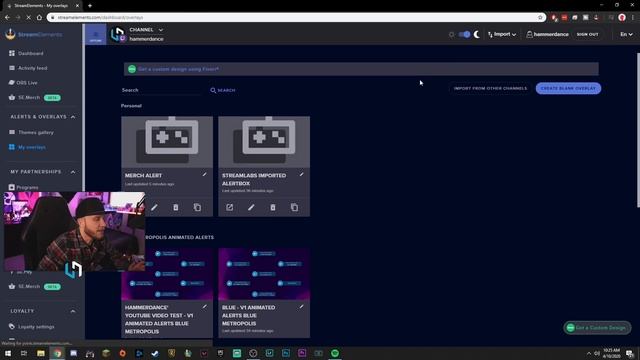The height and width of the screenshot is (360, 640).
Task: Click the Fiverr custom design banner link
Action: (x=178, y=69)
